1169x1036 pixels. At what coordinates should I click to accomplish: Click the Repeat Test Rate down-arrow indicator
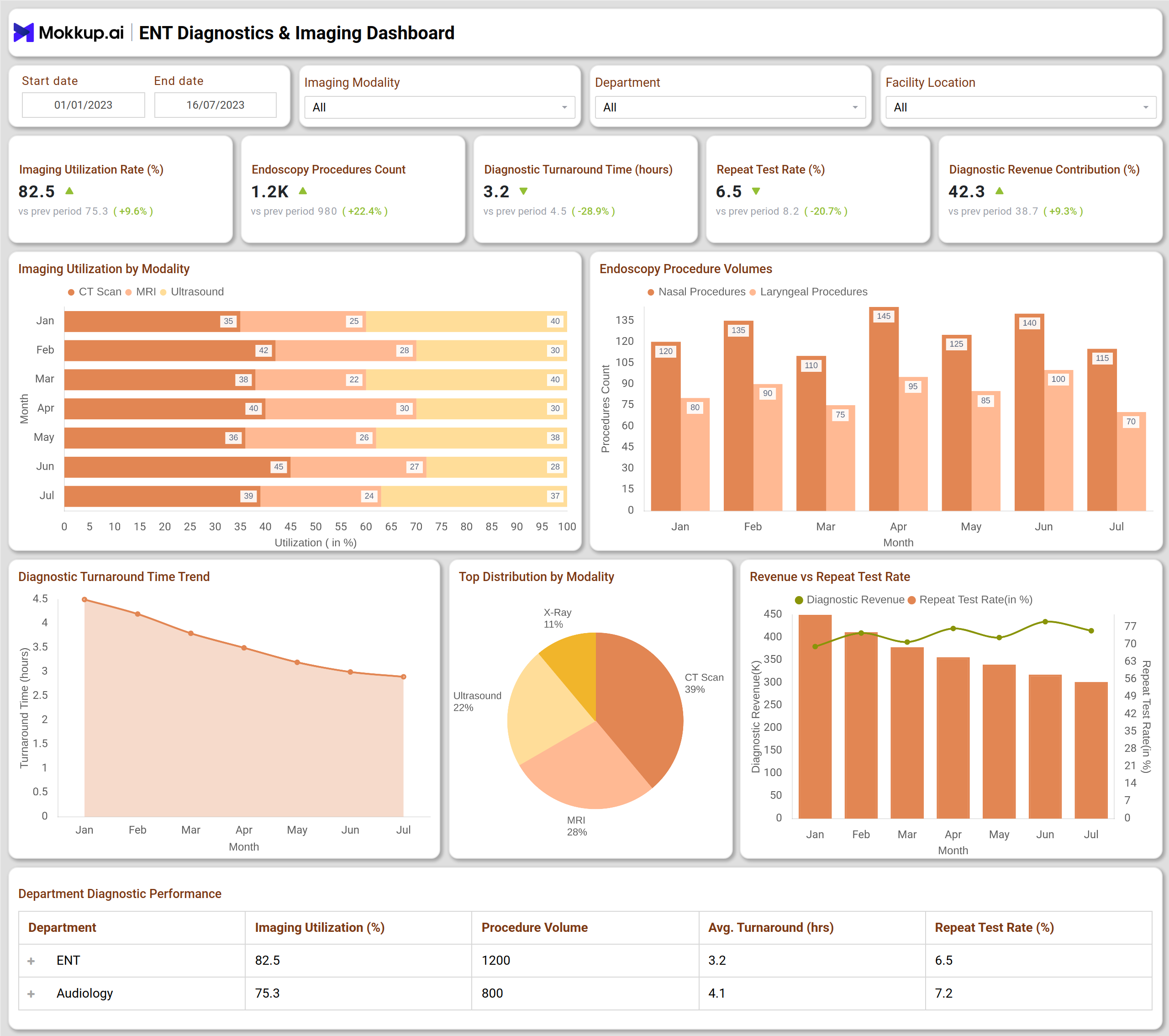click(x=756, y=191)
